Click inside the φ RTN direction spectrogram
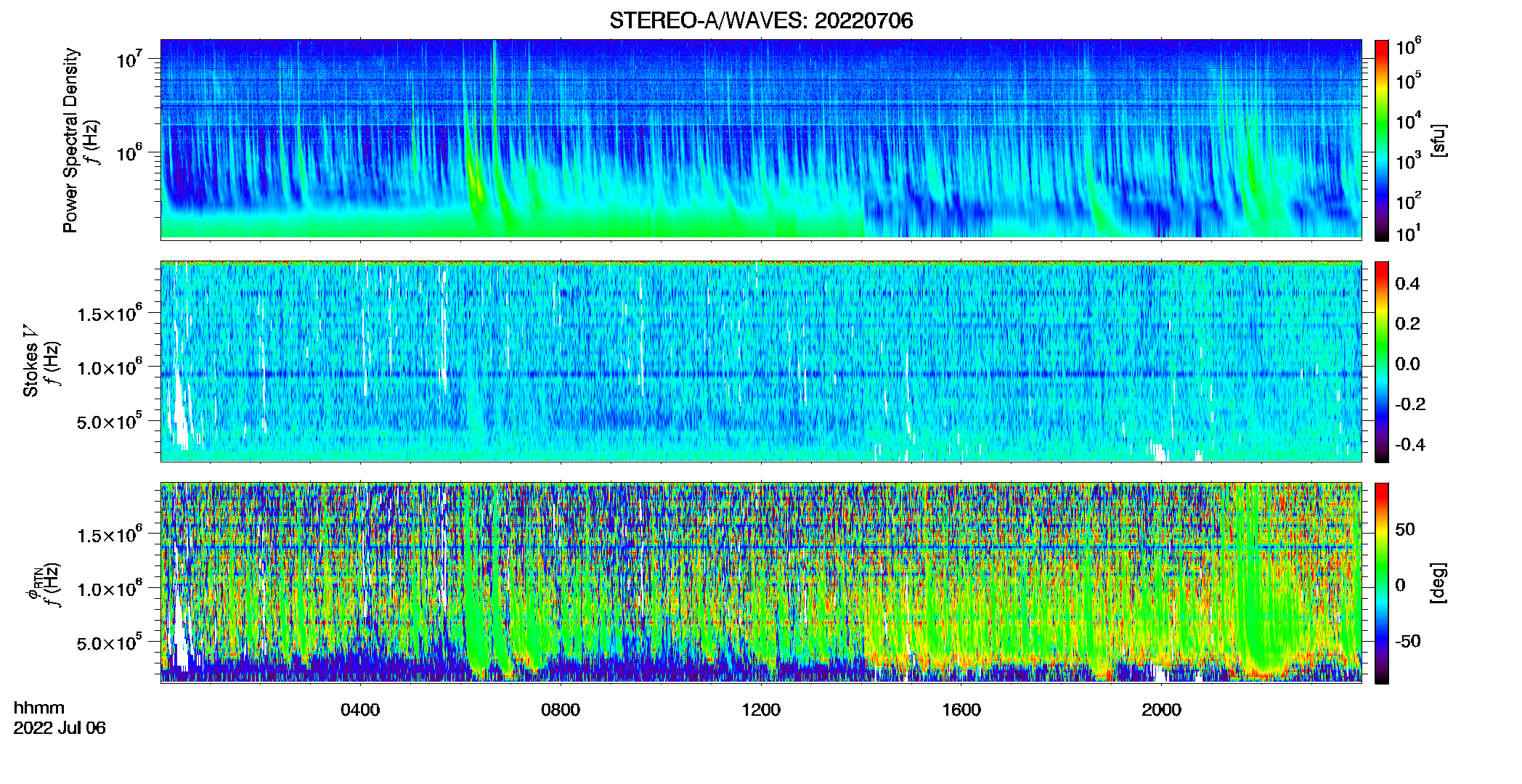Image resolution: width=1522 pixels, height=784 pixels. (761, 582)
